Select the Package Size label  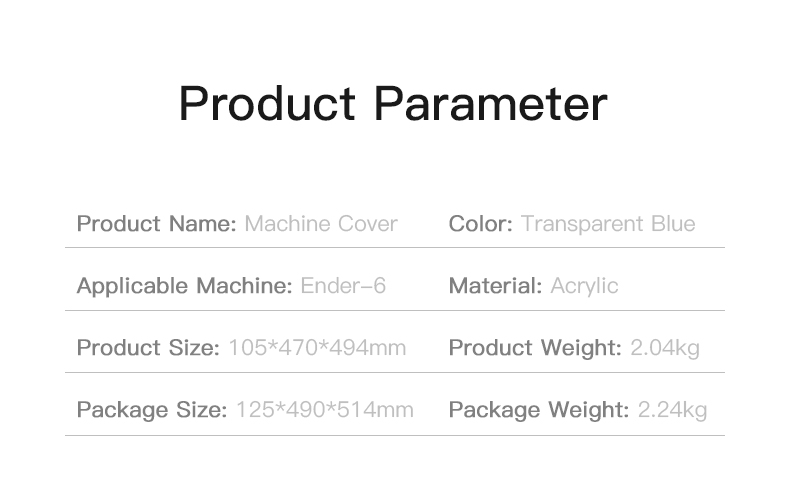[152, 410]
